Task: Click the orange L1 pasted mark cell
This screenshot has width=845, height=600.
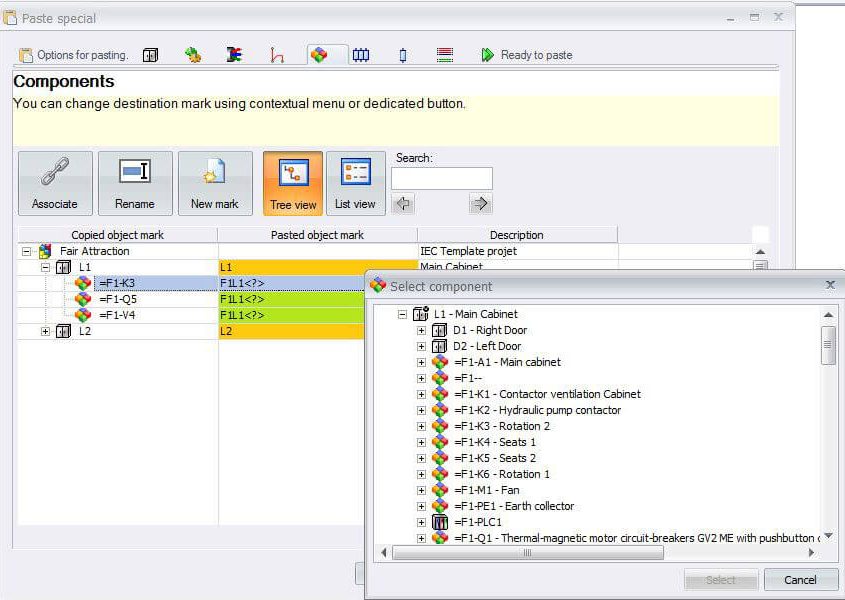Action: pyautogui.click(x=318, y=267)
